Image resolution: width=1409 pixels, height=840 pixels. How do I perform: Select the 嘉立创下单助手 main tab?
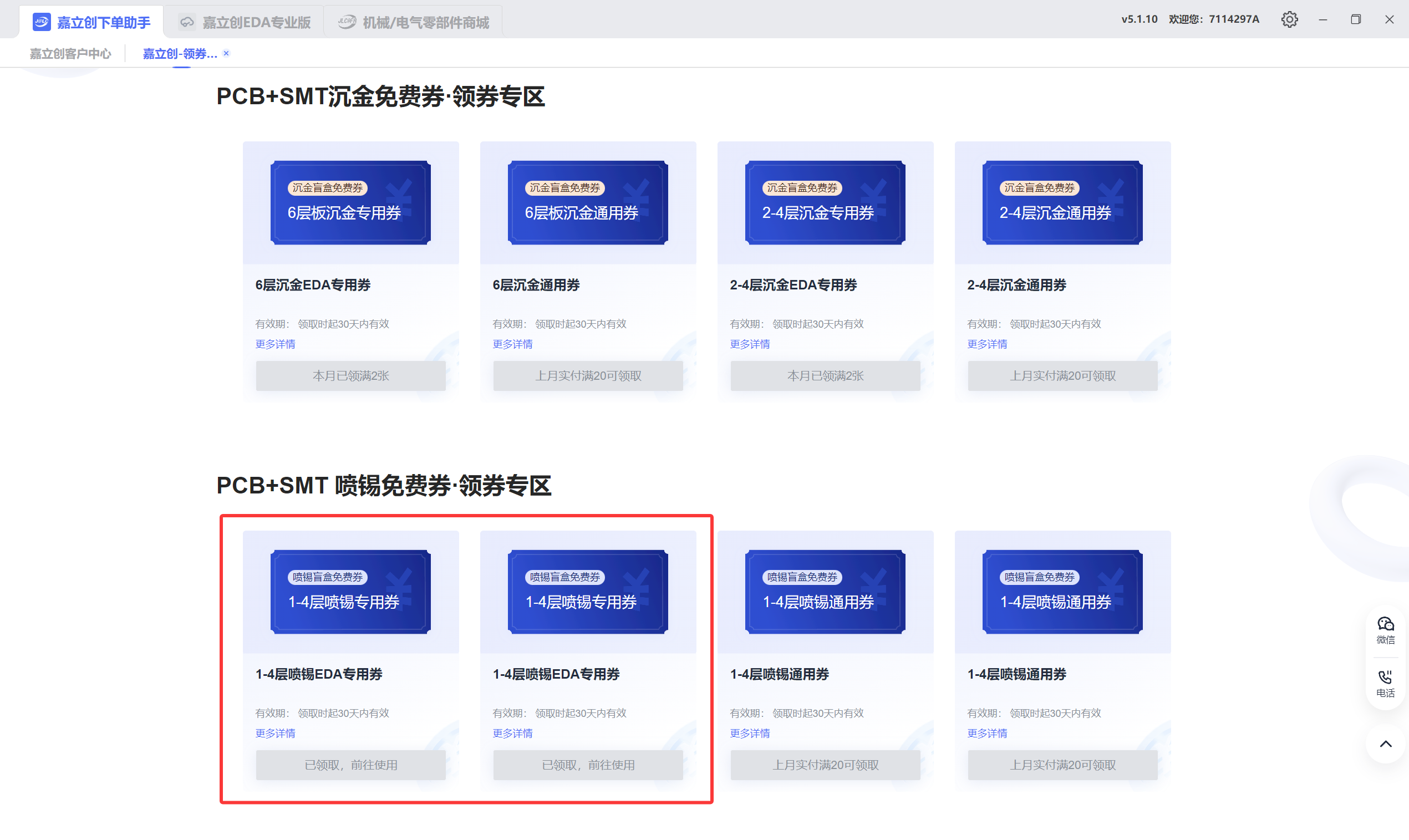[91, 22]
